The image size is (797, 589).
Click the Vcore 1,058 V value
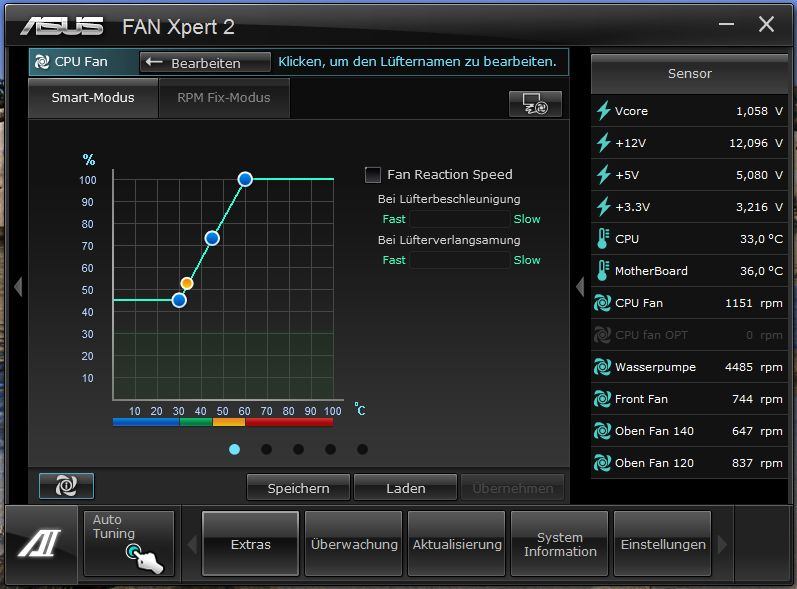(759, 111)
